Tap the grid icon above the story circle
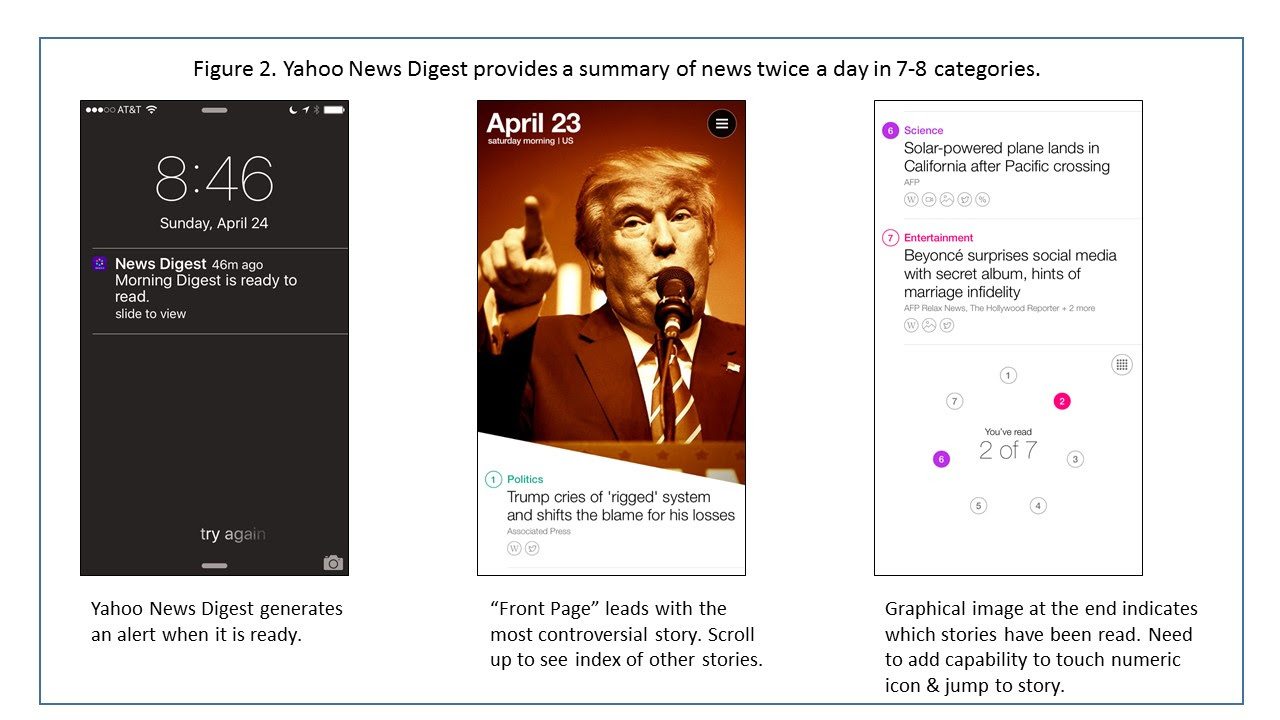Viewport: 1280px width, 720px height. pyautogui.click(x=1122, y=365)
